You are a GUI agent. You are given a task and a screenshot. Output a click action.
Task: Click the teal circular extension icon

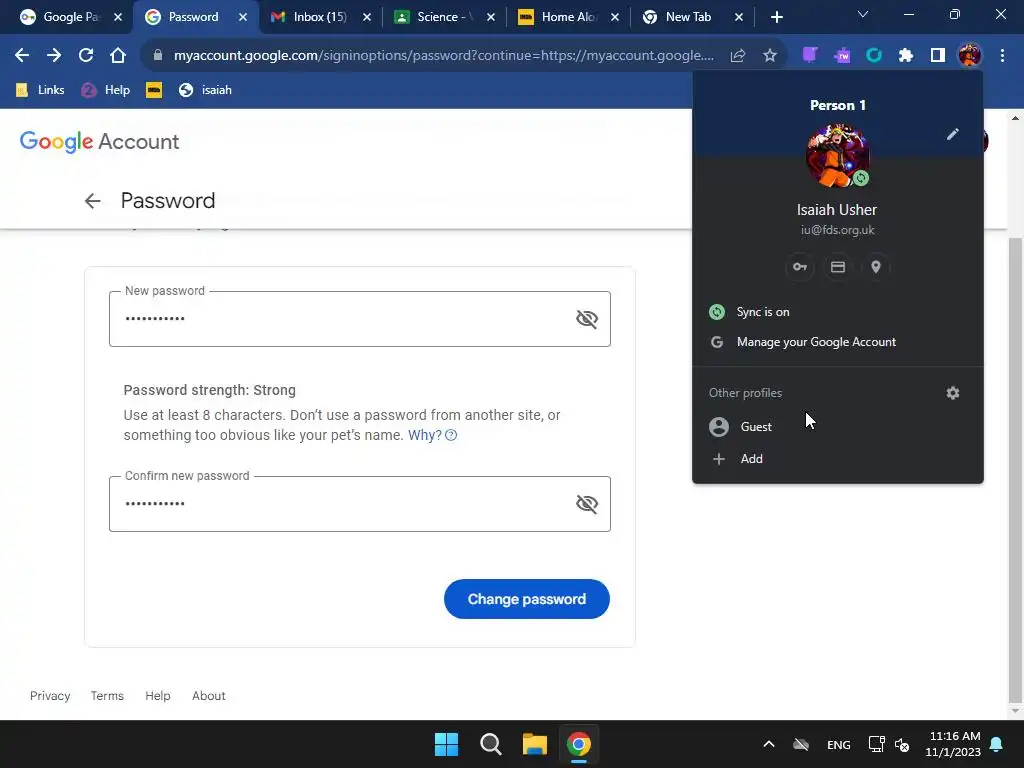click(874, 56)
